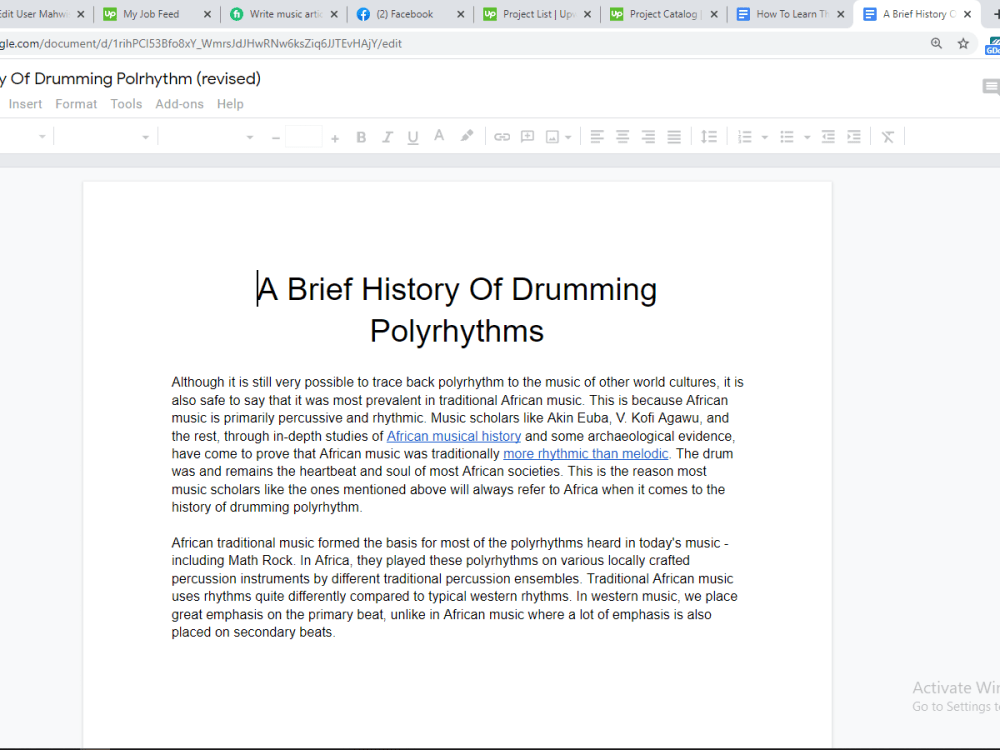The width and height of the screenshot is (1000, 750).
Task: Toggle underline formatting
Action: 413,137
